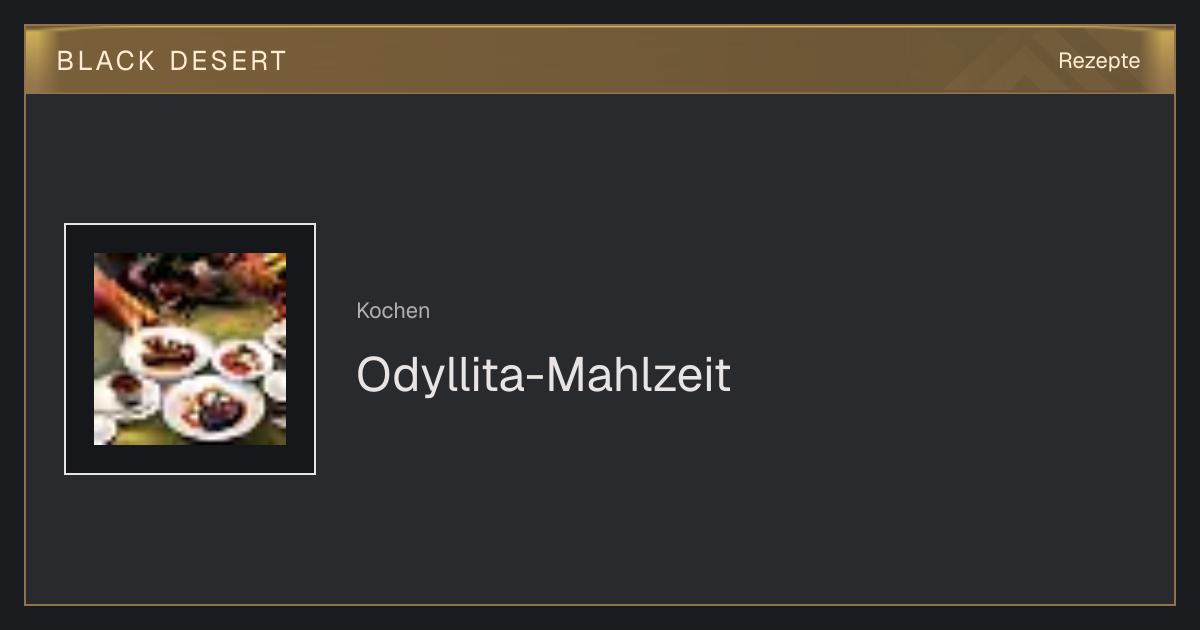This screenshot has width=1200, height=630.
Task: Click the center dessert plate in thumbnail
Action: point(165,352)
